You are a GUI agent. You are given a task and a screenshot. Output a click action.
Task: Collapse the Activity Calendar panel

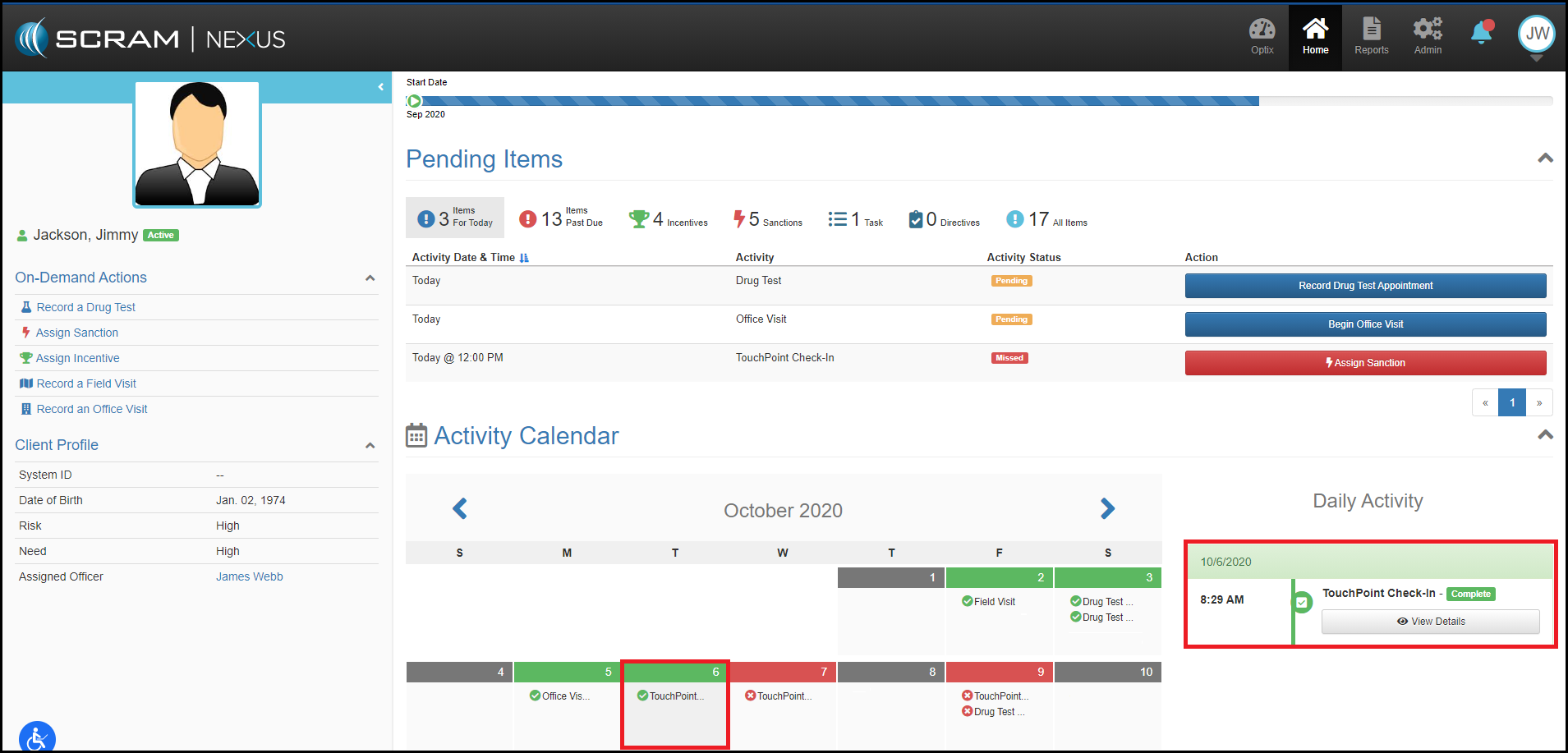1545,435
